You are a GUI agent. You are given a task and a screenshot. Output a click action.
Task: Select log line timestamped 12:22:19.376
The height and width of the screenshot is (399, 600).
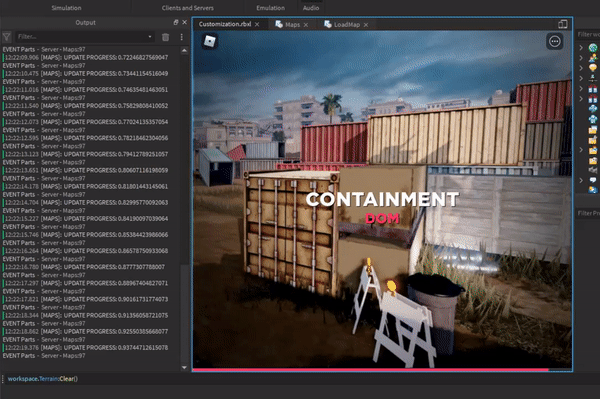click(86, 348)
